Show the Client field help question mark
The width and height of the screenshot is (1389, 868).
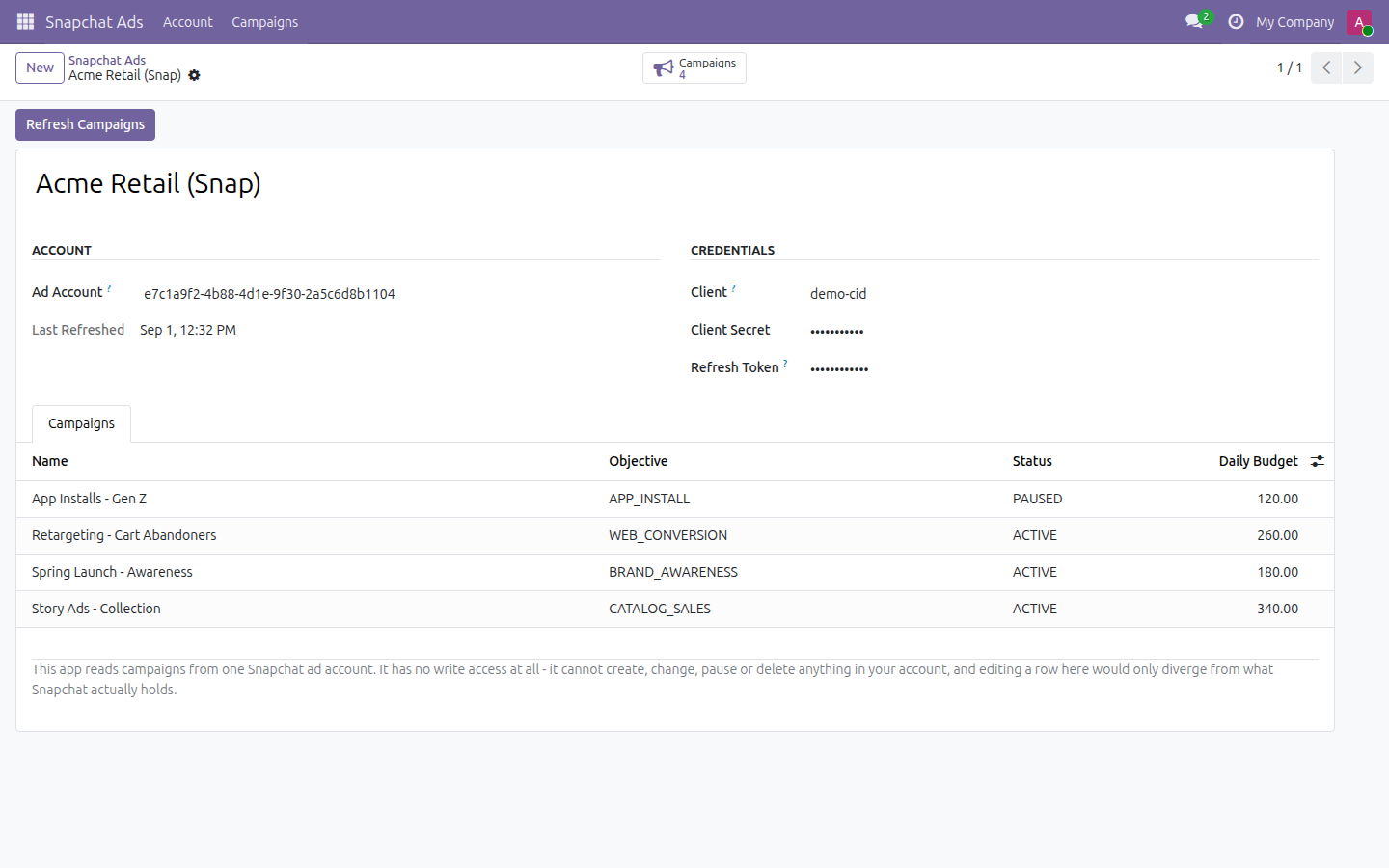coord(733,287)
